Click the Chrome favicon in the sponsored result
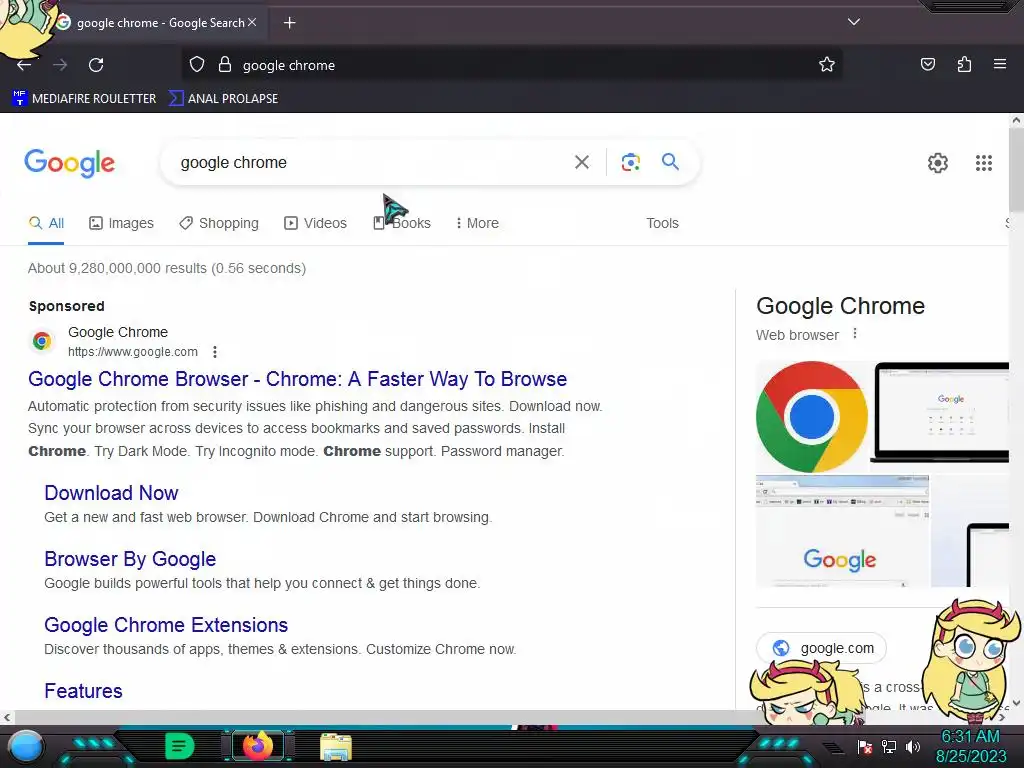This screenshot has height=768, width=1024. tap(42, 341)
